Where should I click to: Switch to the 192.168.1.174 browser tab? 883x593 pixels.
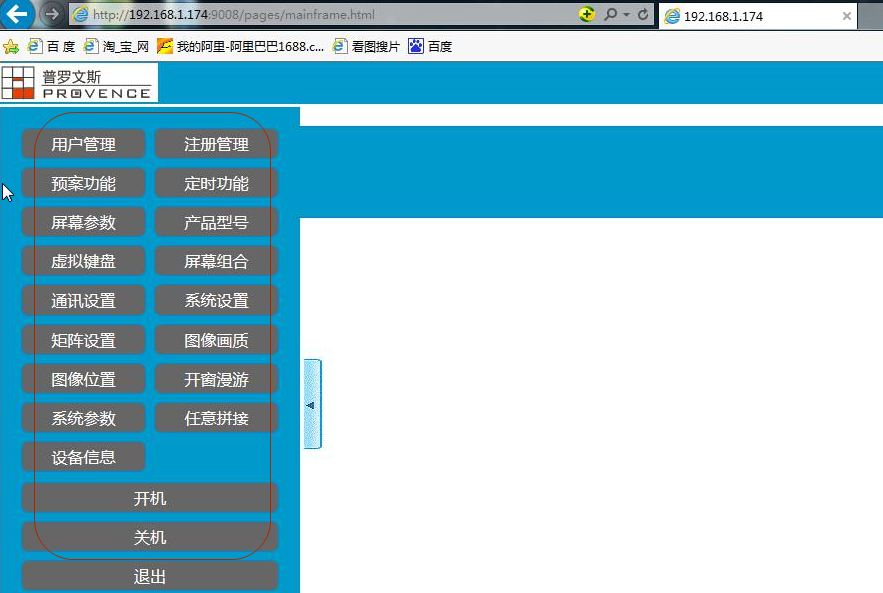[x=757, y=16]
